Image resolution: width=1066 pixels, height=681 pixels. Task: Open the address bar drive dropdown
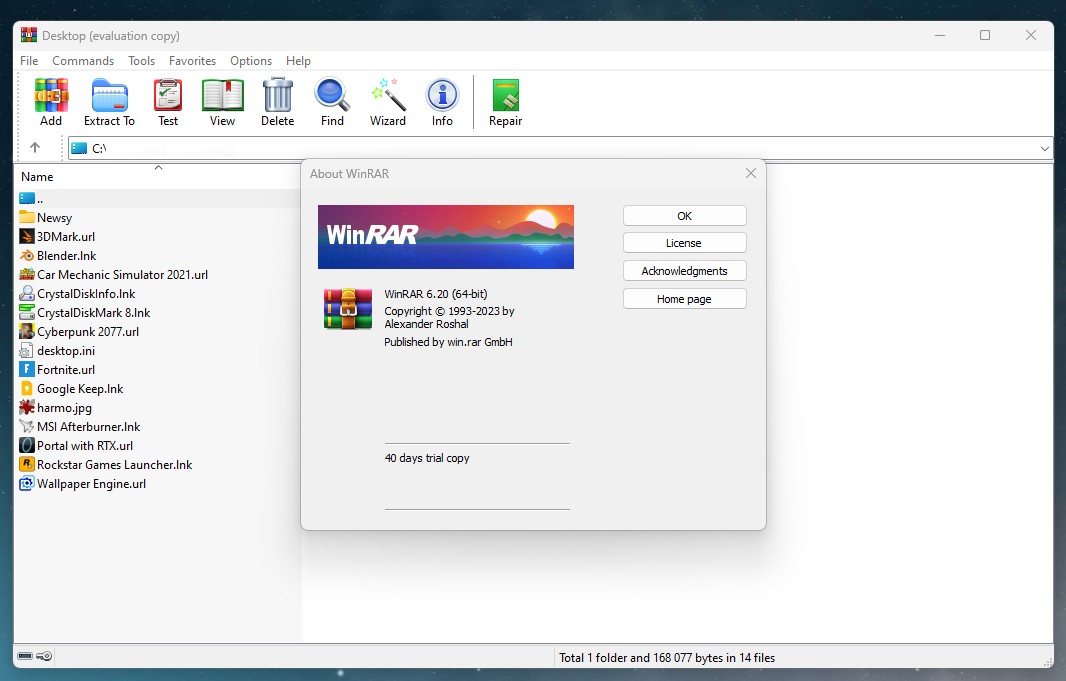(x=1046, y=147)
